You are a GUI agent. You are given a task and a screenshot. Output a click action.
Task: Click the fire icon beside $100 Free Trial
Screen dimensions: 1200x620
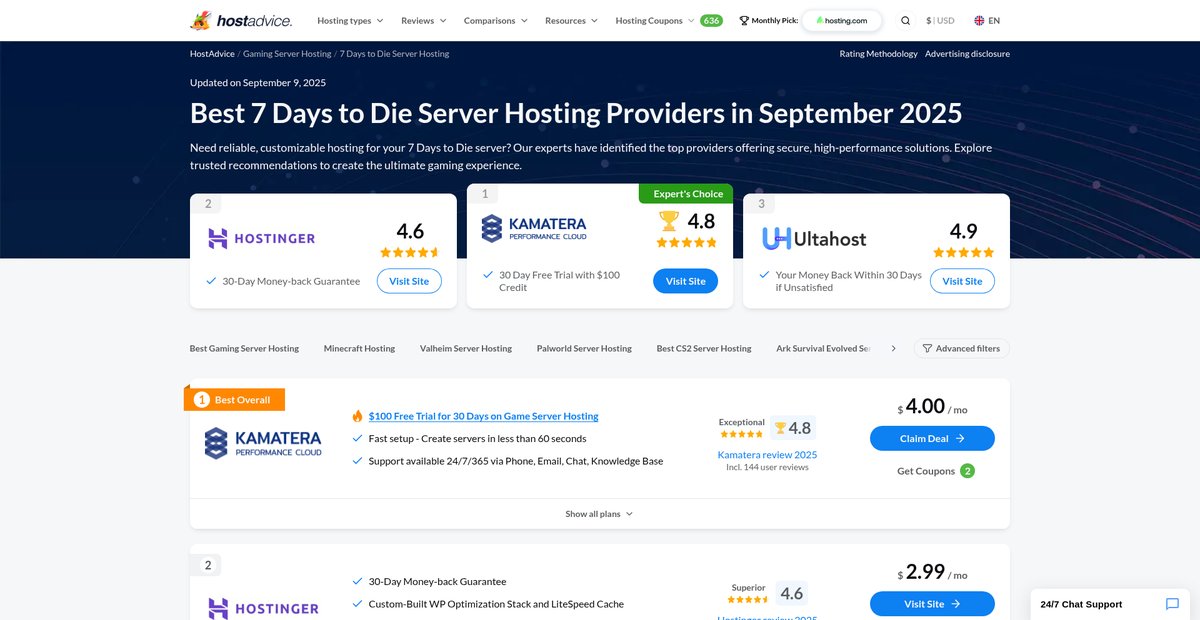(357, 416)
